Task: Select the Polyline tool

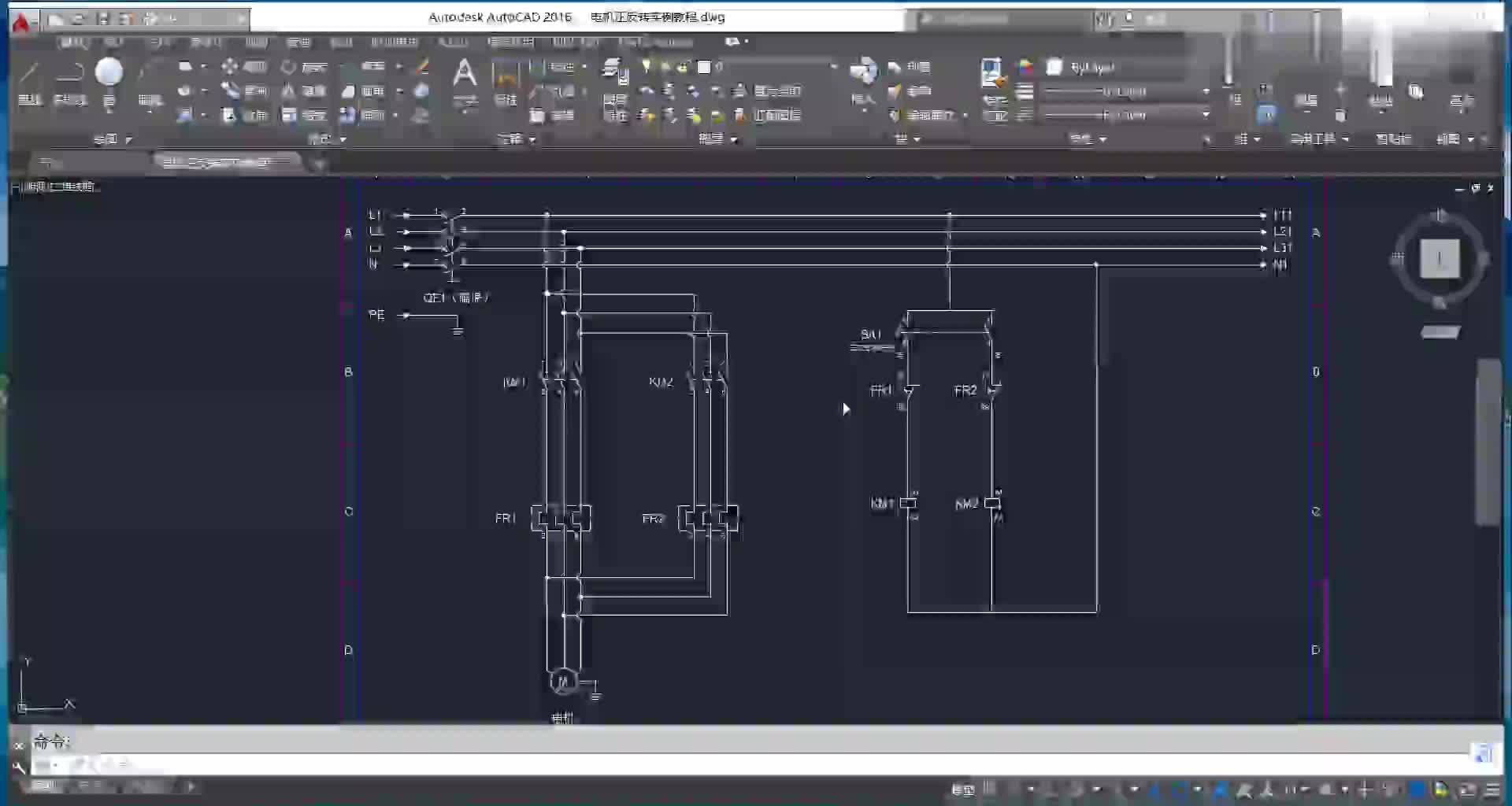Action: click(70, 82)
